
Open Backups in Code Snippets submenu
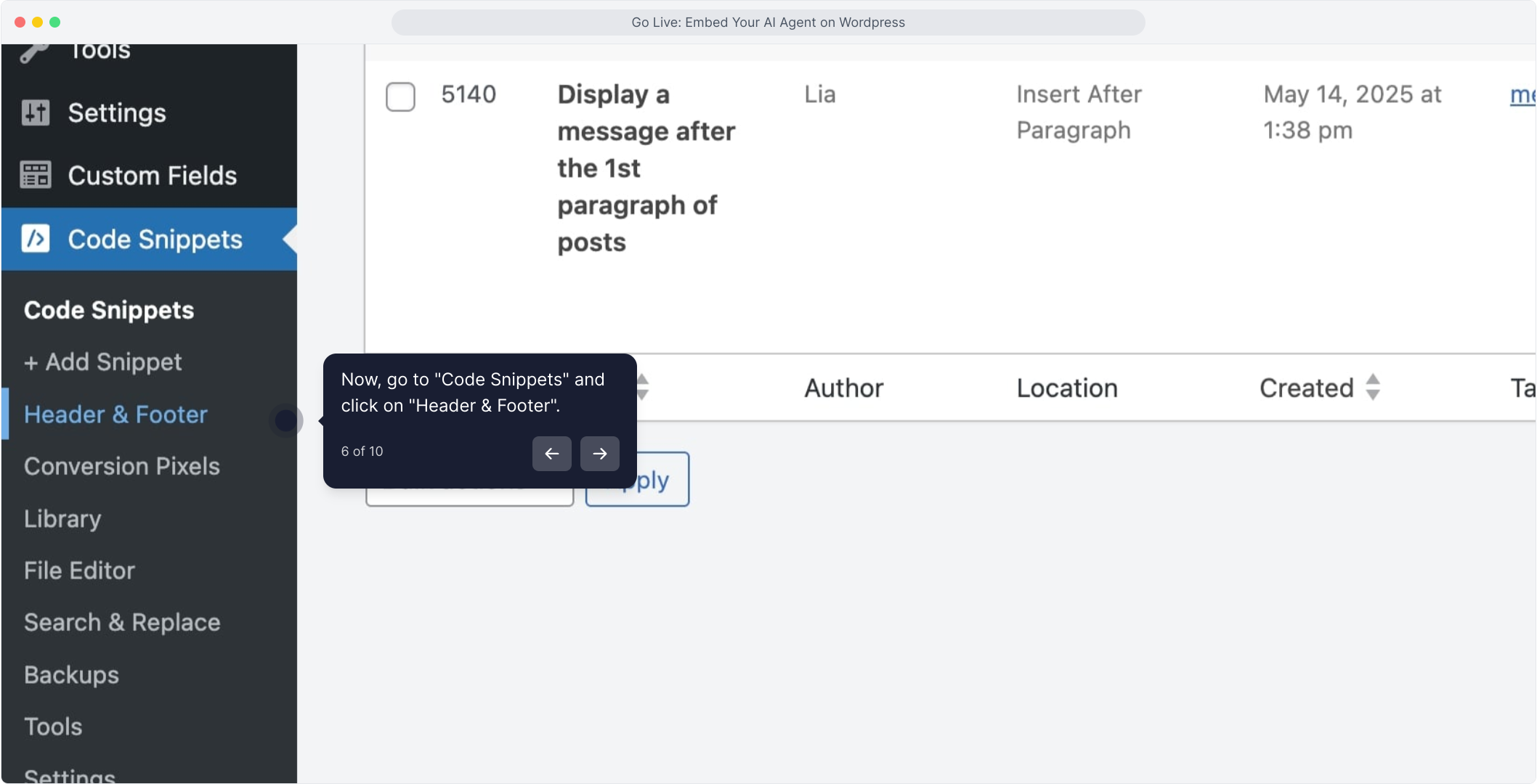(x=71, y=674)
